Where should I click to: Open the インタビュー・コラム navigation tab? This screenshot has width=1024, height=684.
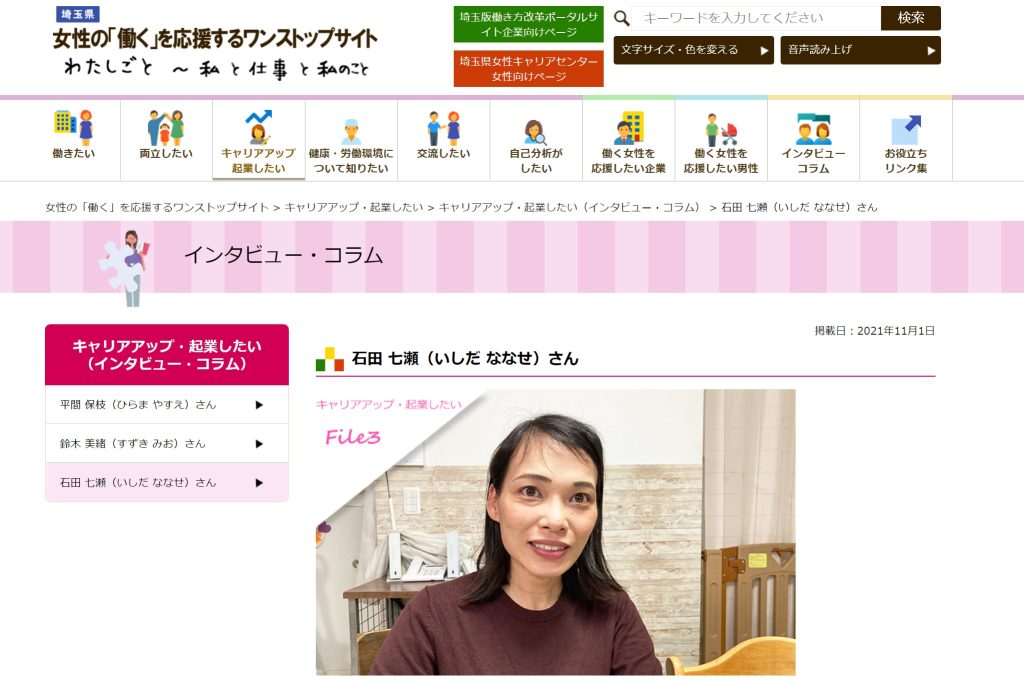click(x=813, y=140)
